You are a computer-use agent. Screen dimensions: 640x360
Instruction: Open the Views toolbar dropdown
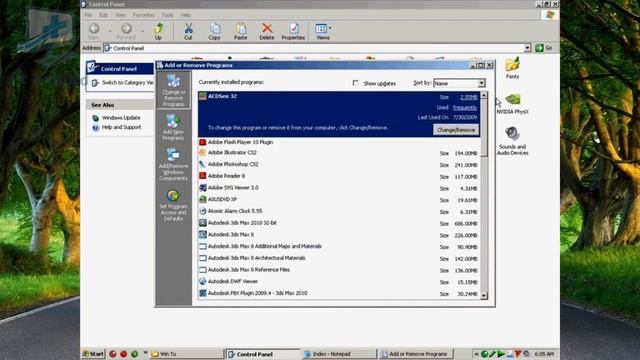323,31
